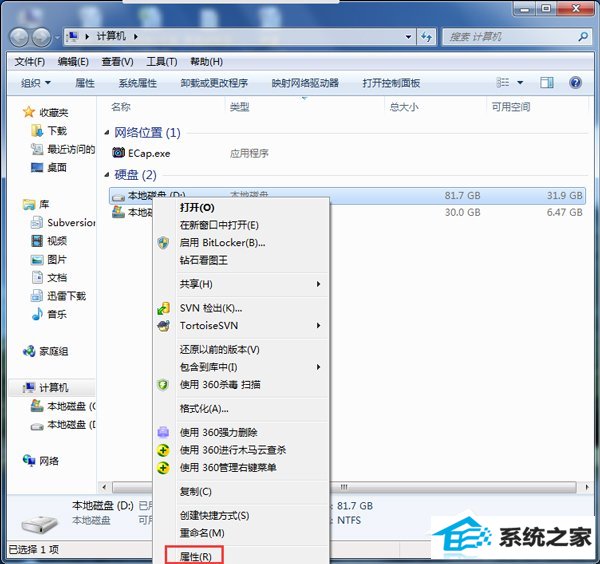Image resolution: width=600 pixels, height=564 pixels.
Task: Select 格式化(A)... in the context menu
Action: point(204,409)
